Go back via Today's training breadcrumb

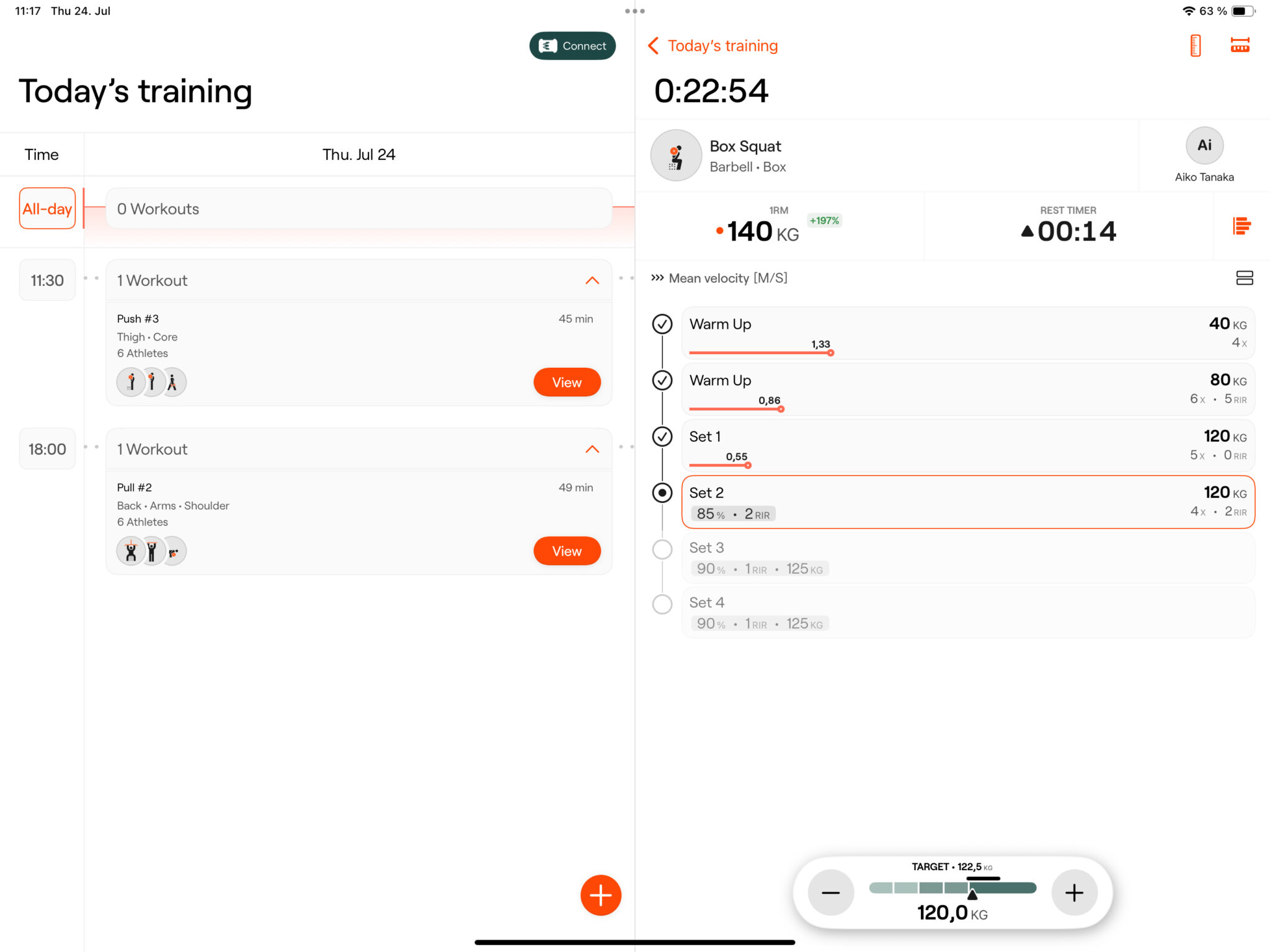click(x=713, y=45)
